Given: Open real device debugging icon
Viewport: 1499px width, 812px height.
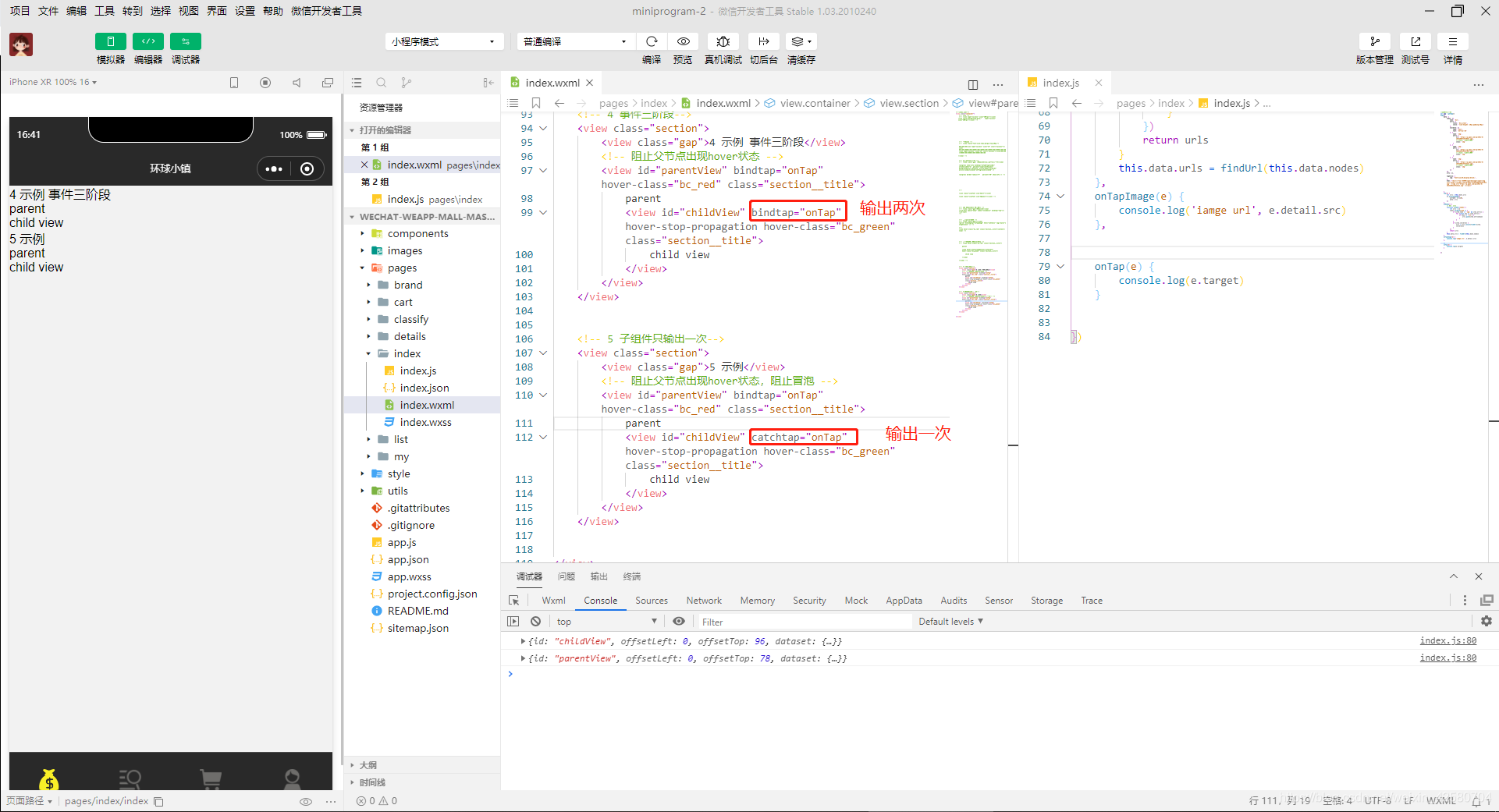Looking at the screenshot, I should click(x=723, y=41).
